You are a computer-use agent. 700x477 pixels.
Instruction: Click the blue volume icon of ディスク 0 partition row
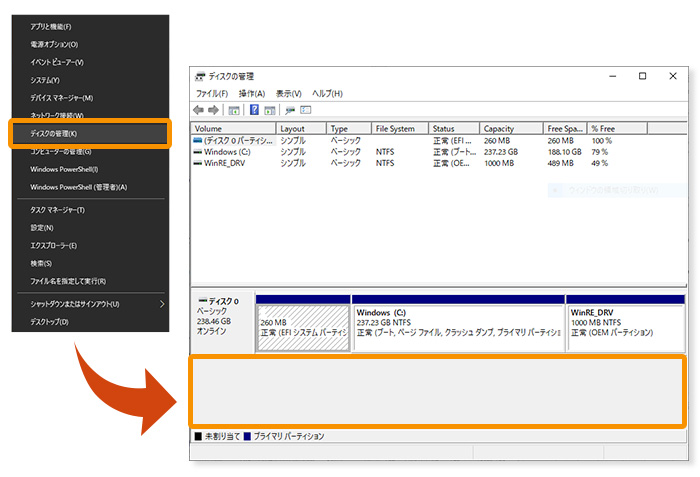tap(197, 140)
